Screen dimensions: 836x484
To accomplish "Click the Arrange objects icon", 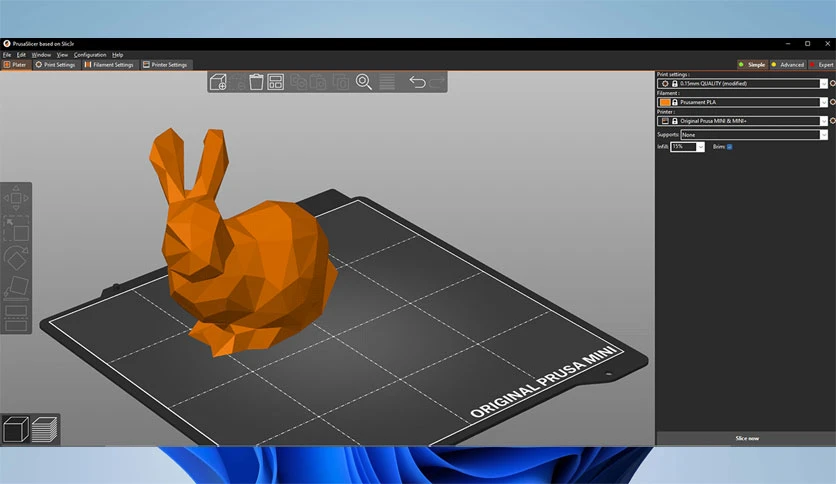I will point(276,82).
